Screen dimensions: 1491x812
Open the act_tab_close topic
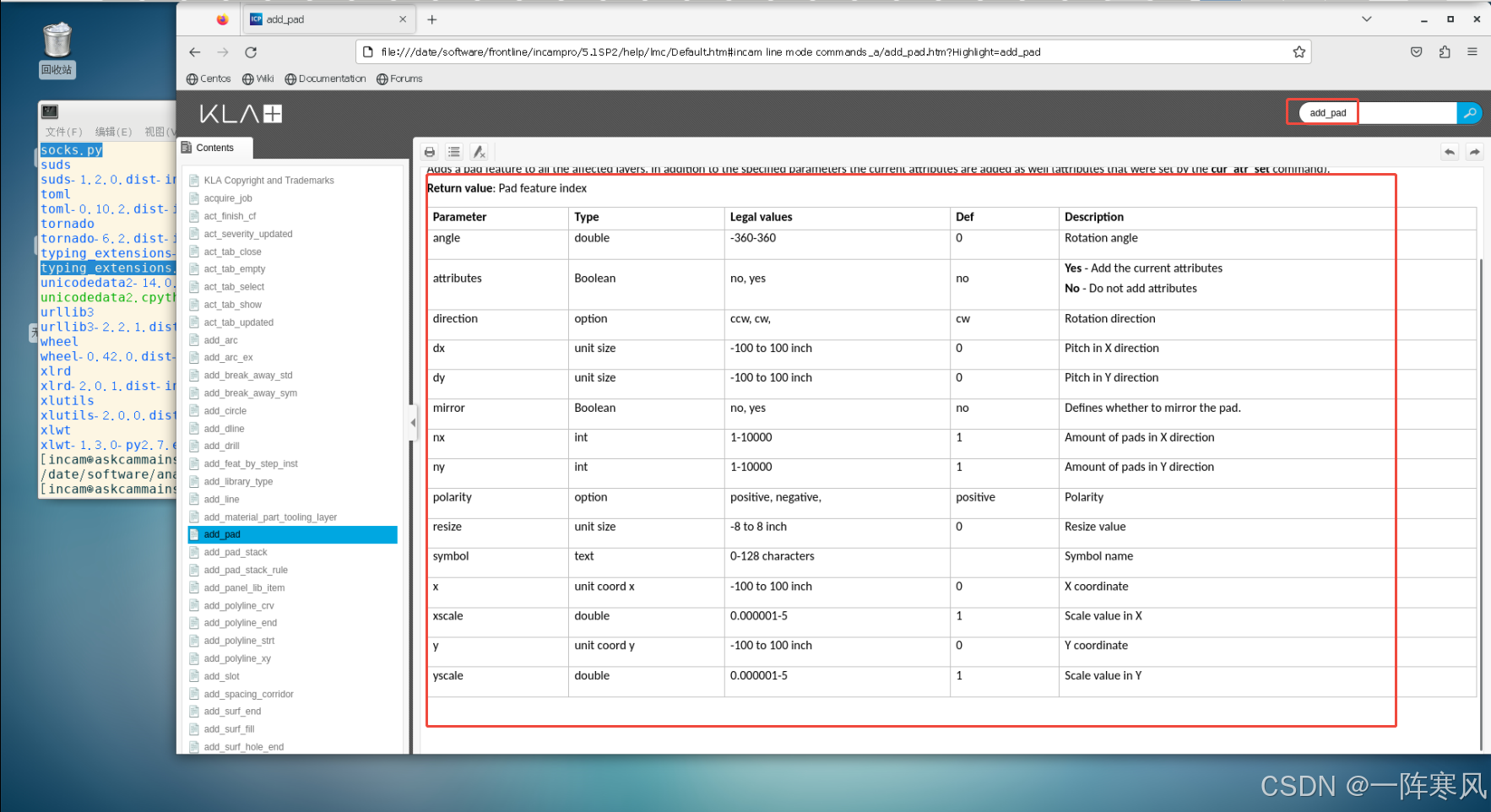(232, 252)
